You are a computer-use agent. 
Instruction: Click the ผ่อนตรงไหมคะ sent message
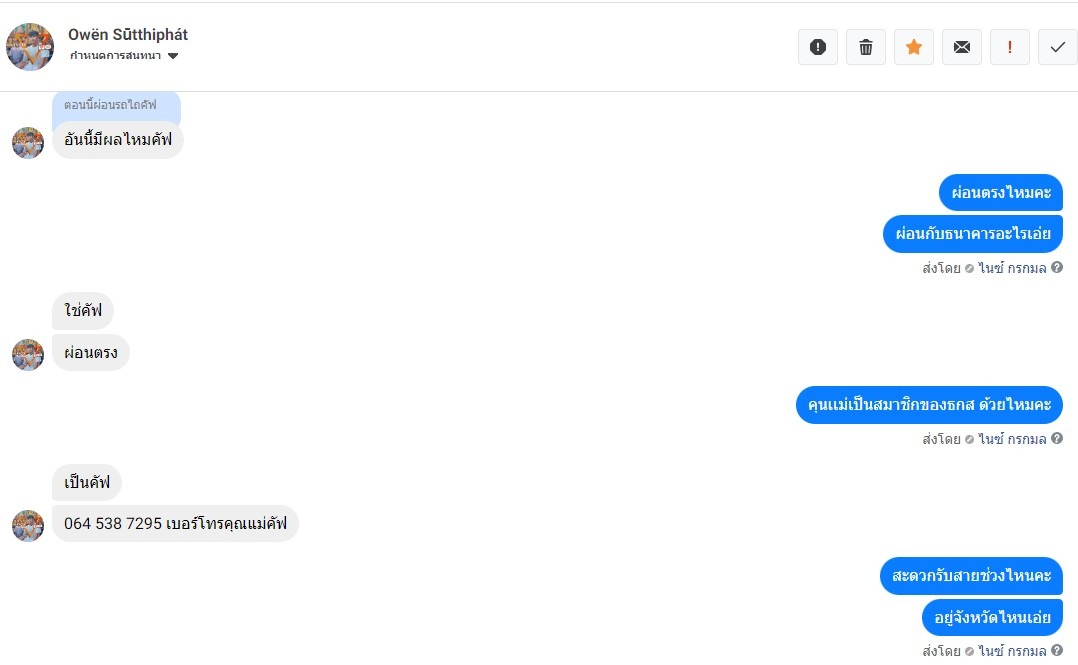[x=1000, y=193]
